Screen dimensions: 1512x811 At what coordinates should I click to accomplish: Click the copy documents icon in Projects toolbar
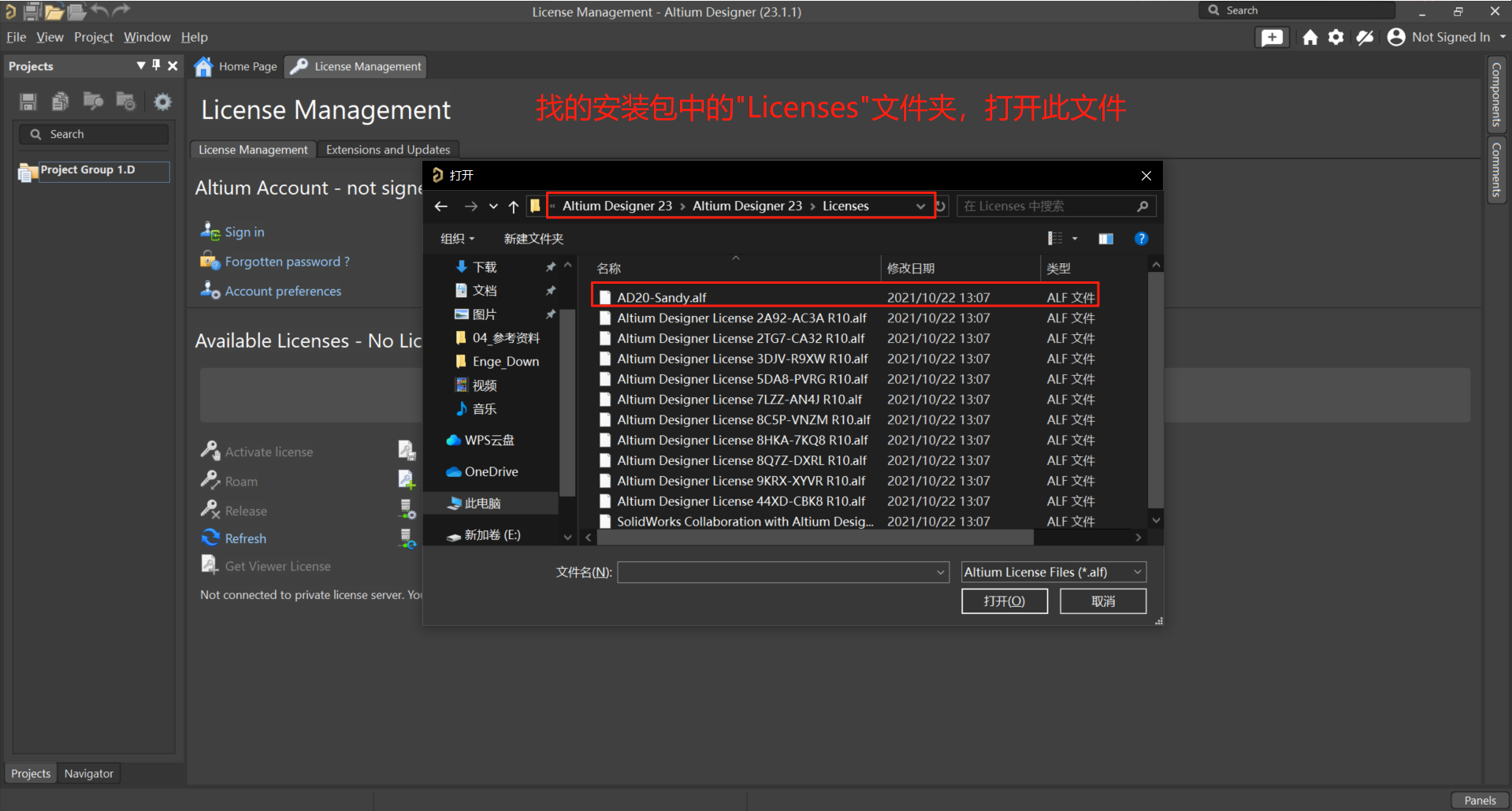click(x=60, y=102)
